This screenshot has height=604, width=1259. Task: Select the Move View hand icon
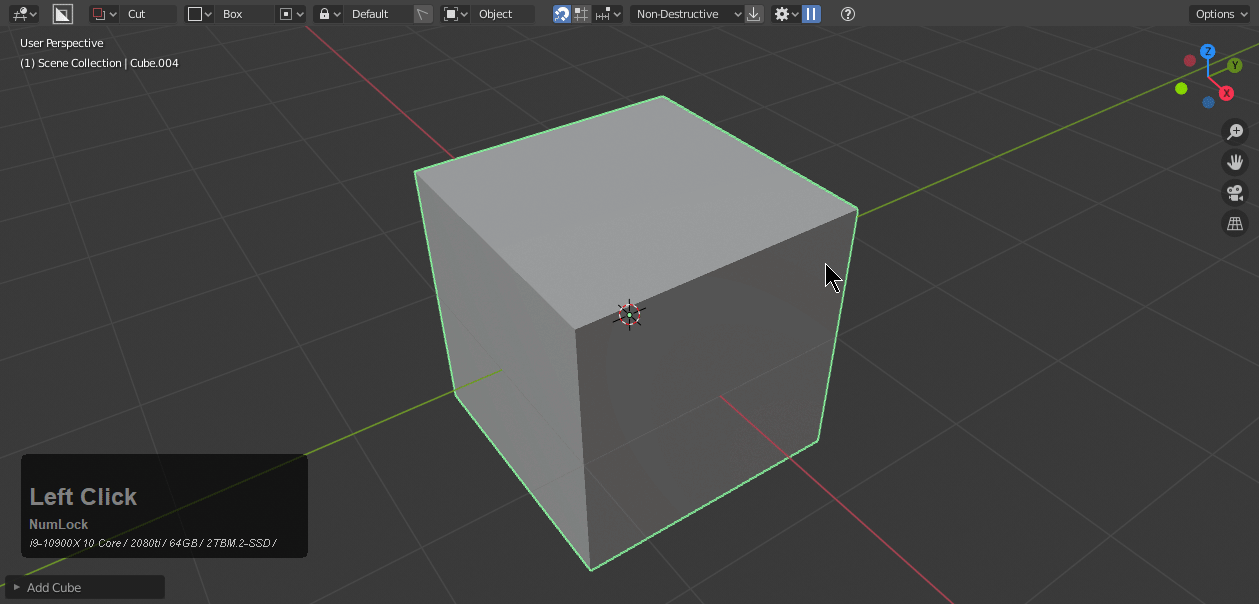[x=1236, y=161]
